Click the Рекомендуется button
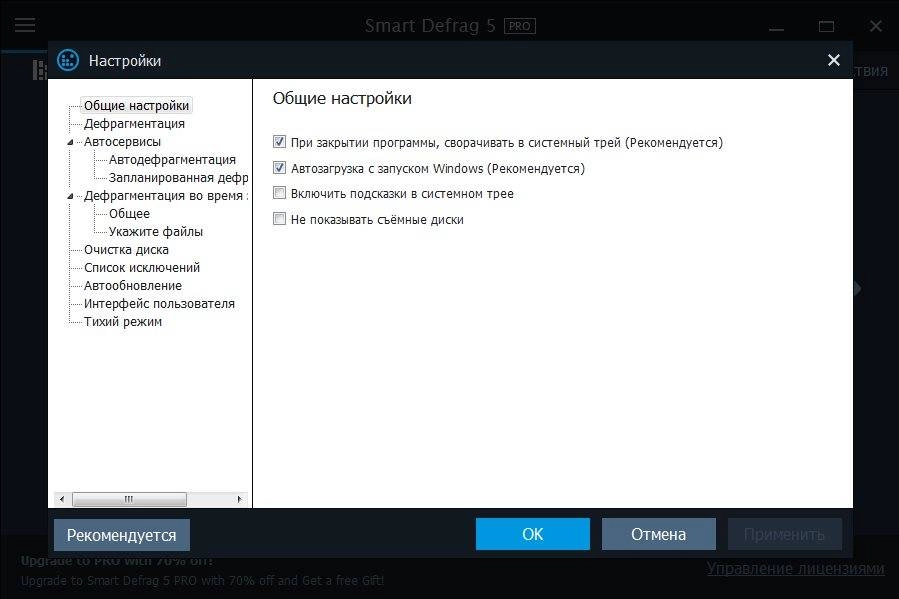The width and height of the screenshot is (899, 599). pos(122,535)
